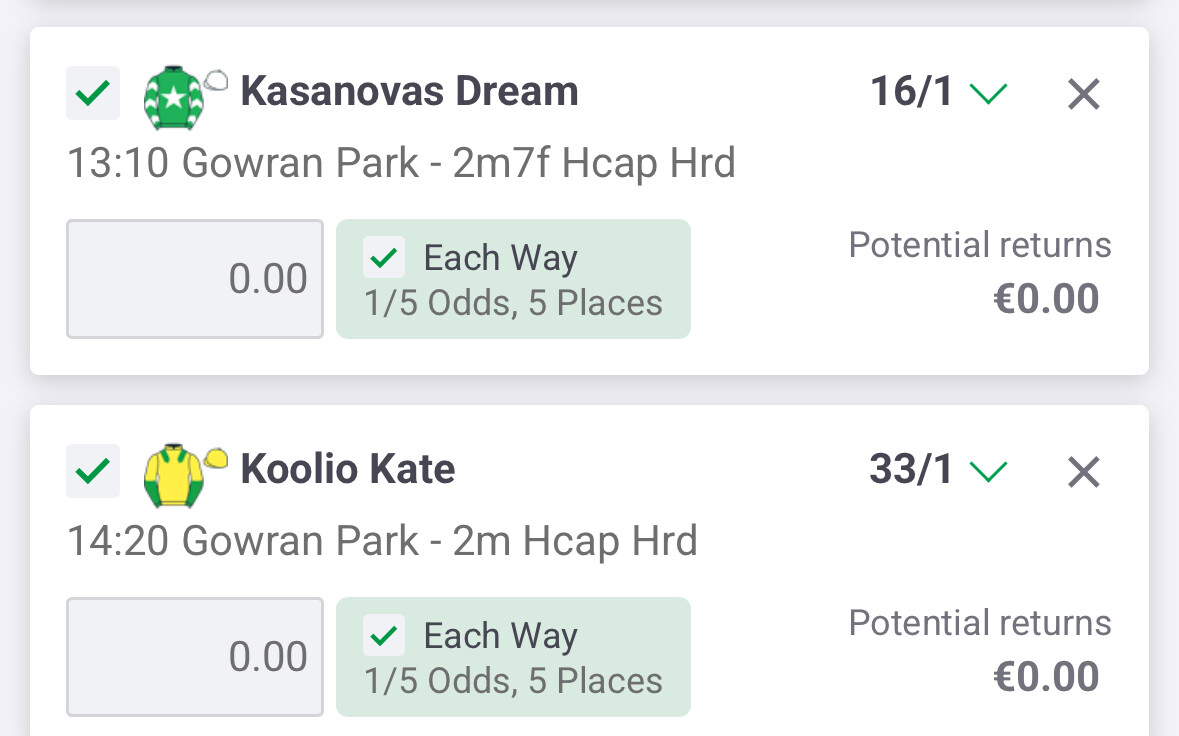Viewport: 1179px width, 736px height.
Task: Remove Kasanovas Dream from the bet slip
Action: (x=1084, y=95)
